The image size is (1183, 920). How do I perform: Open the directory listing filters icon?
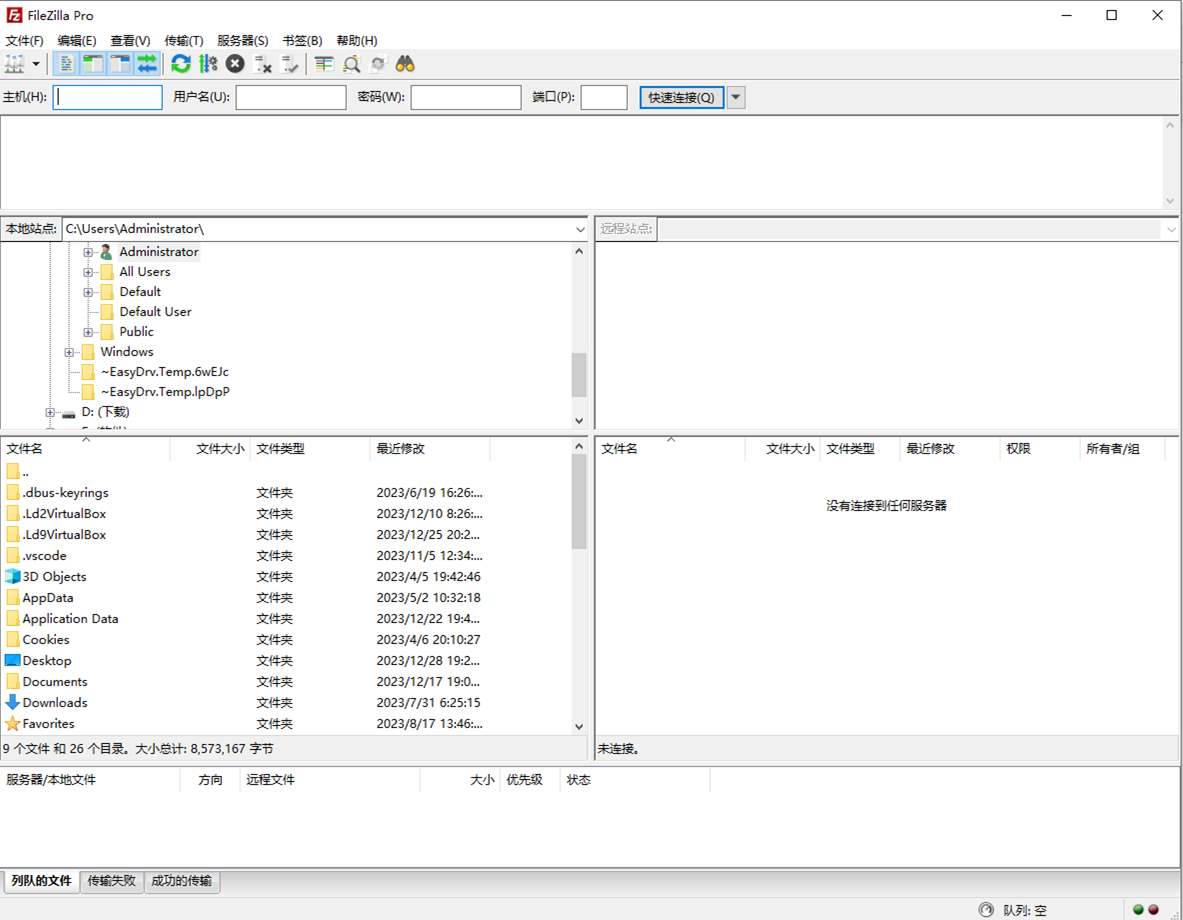[324, 64]
